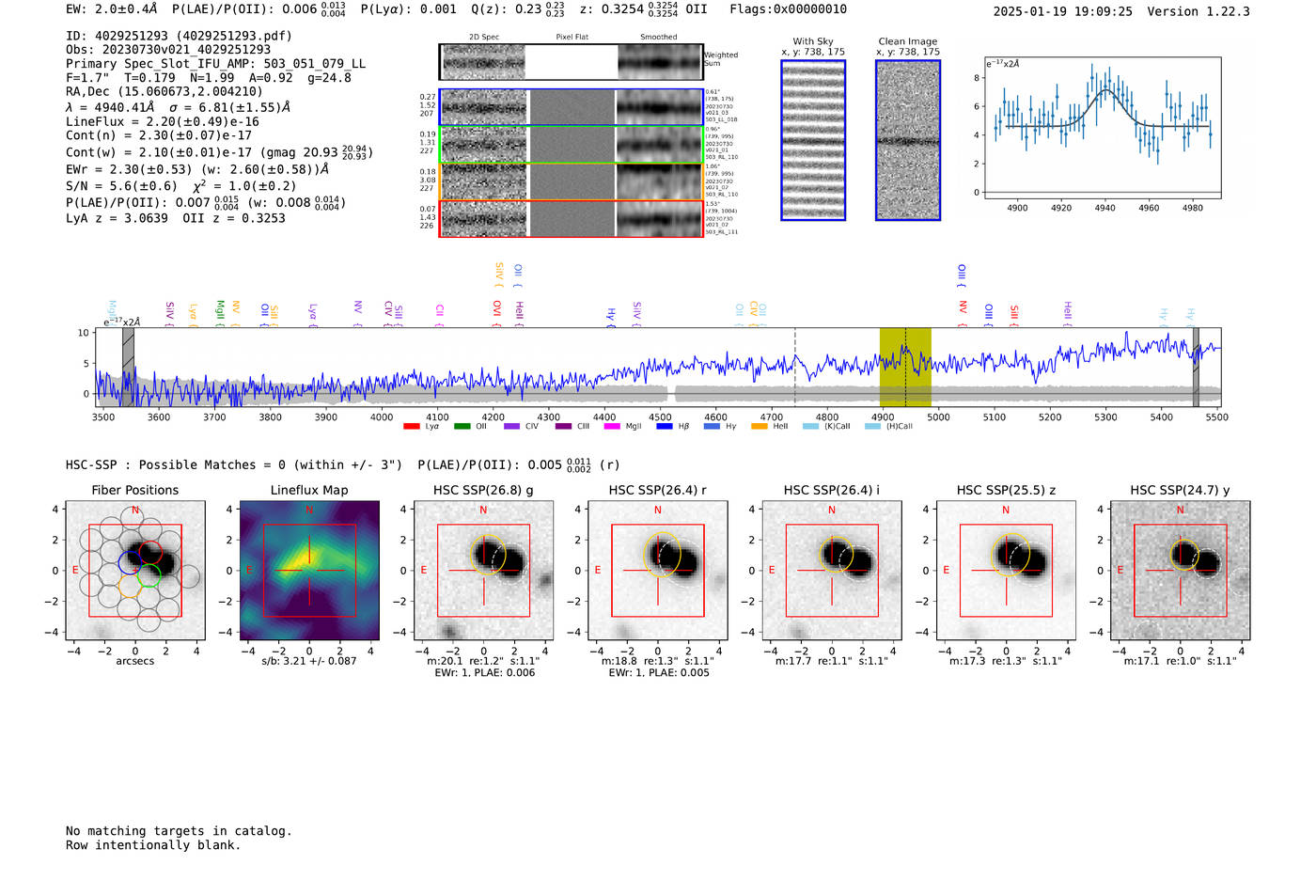Click the Pixel Flat column header

click(x=572, y=38)
